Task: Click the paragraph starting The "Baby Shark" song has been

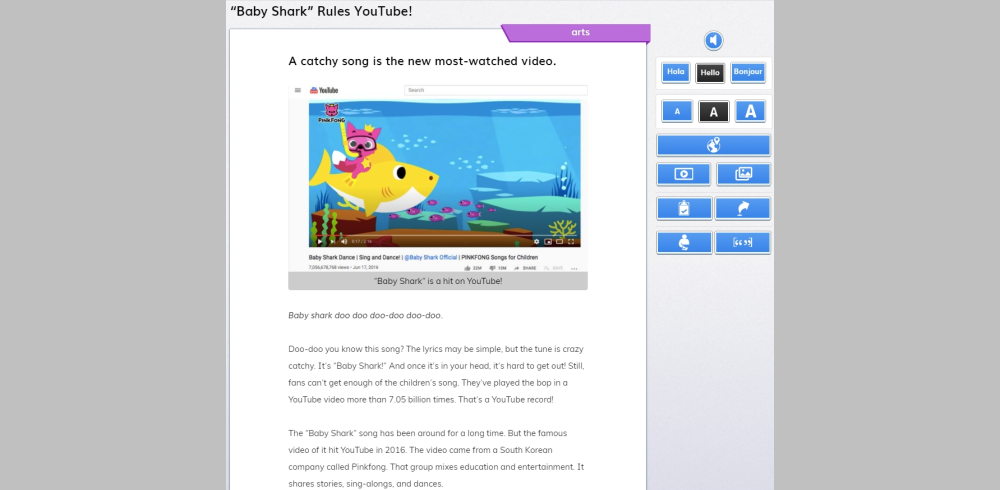Action: [x=436, y=458]
